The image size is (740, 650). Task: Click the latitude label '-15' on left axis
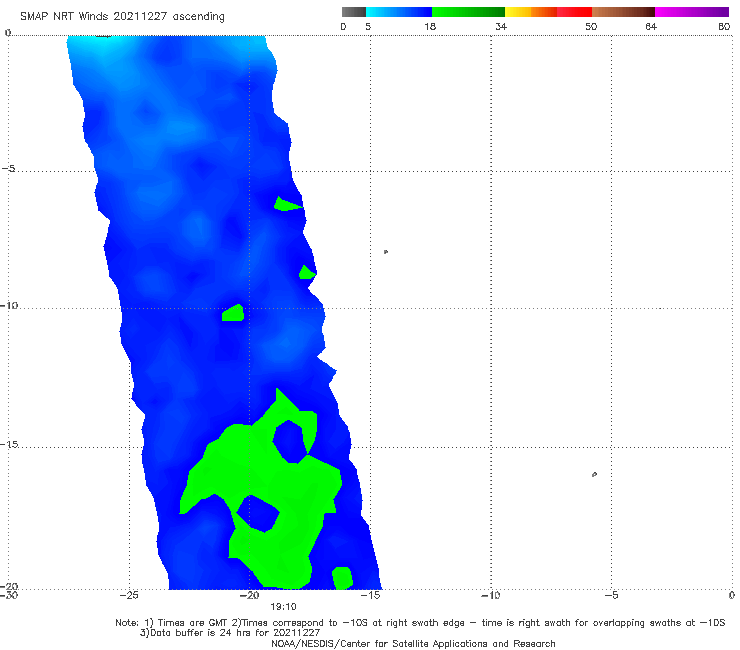tap(9, 444)
